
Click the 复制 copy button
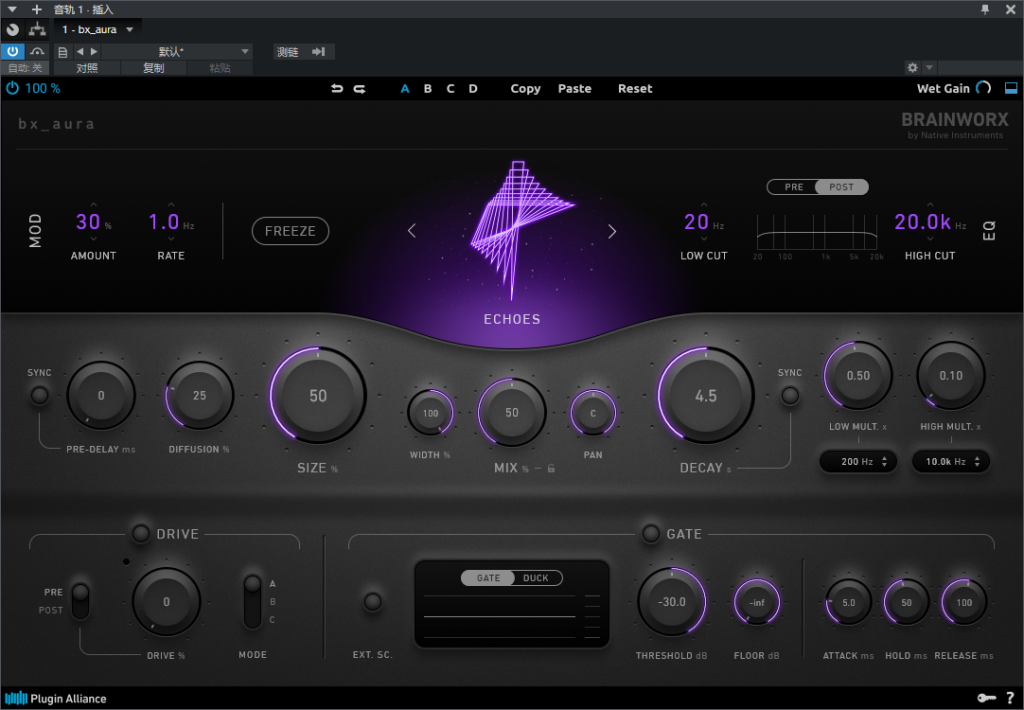(x=153, y=67)
